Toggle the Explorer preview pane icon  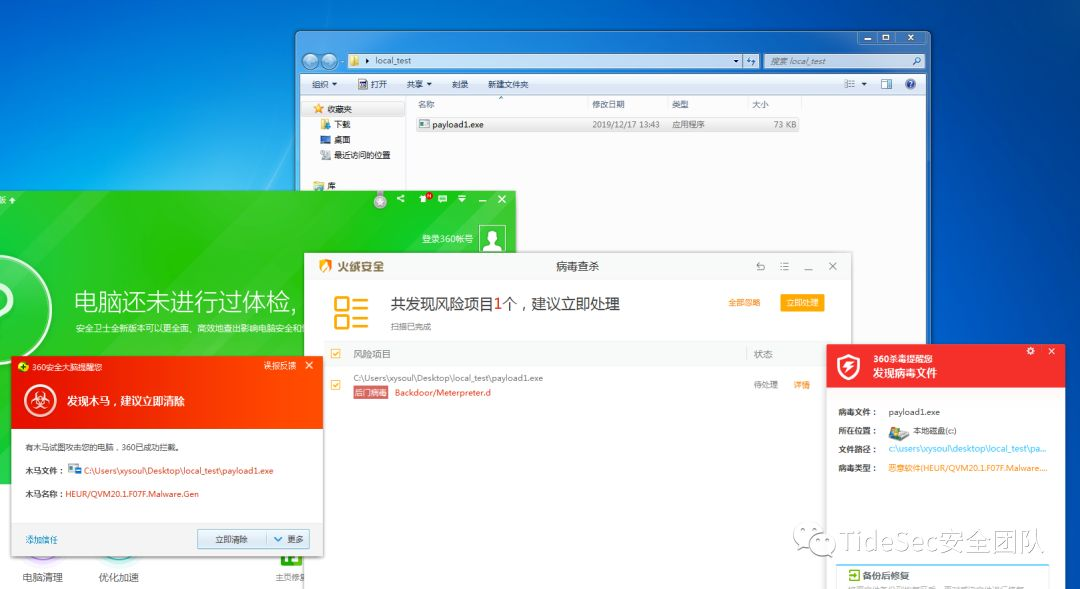point(886,84)
